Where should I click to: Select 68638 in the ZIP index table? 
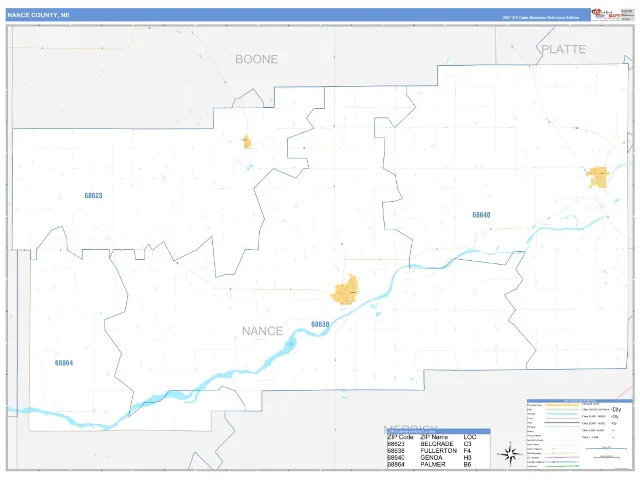(x=396, y=451)
